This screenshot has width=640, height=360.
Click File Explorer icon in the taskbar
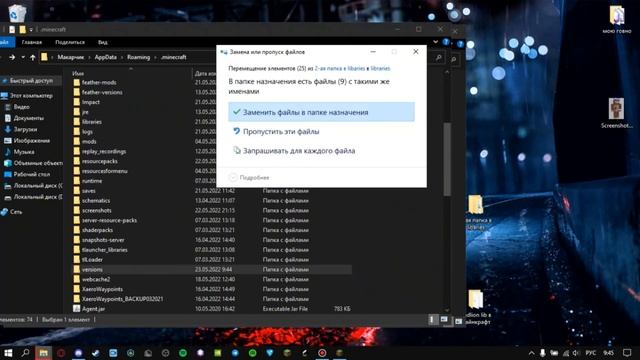(43, 353)
